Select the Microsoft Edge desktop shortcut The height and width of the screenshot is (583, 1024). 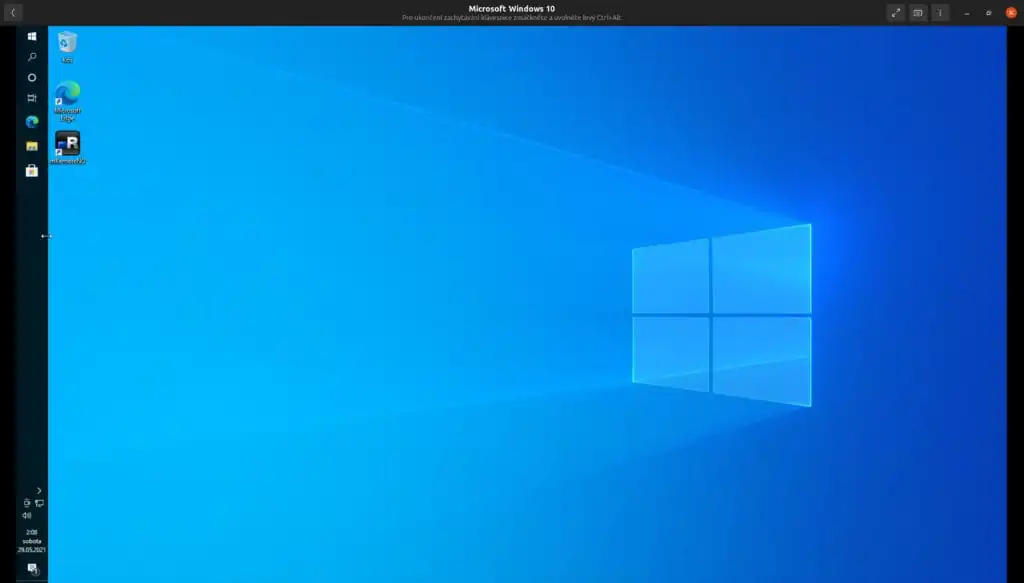pyautogui.click(x=67, y=101)
